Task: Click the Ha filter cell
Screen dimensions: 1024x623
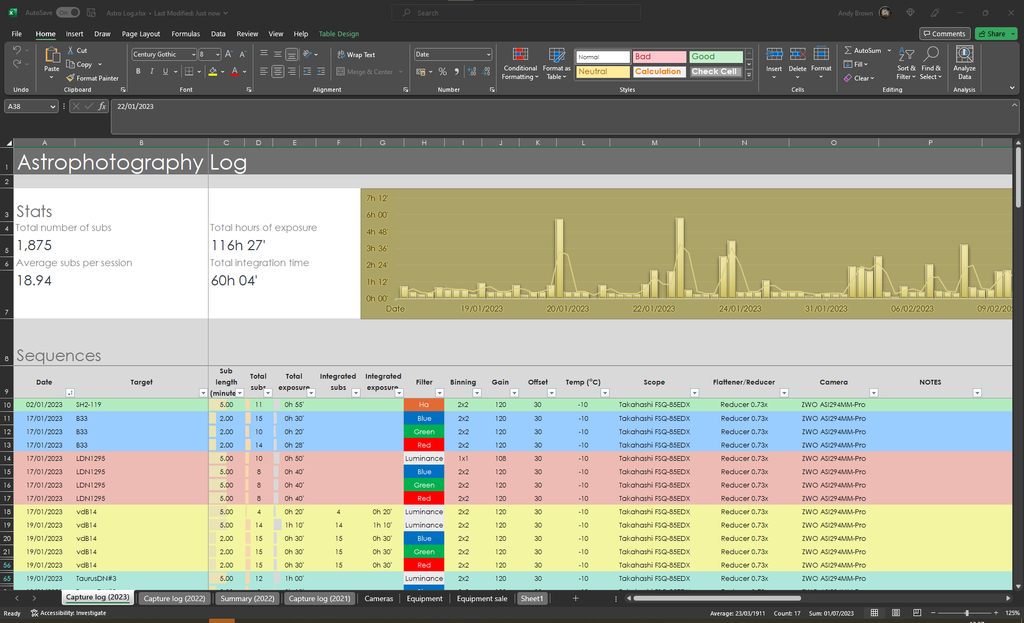Action: coord(424,405)
